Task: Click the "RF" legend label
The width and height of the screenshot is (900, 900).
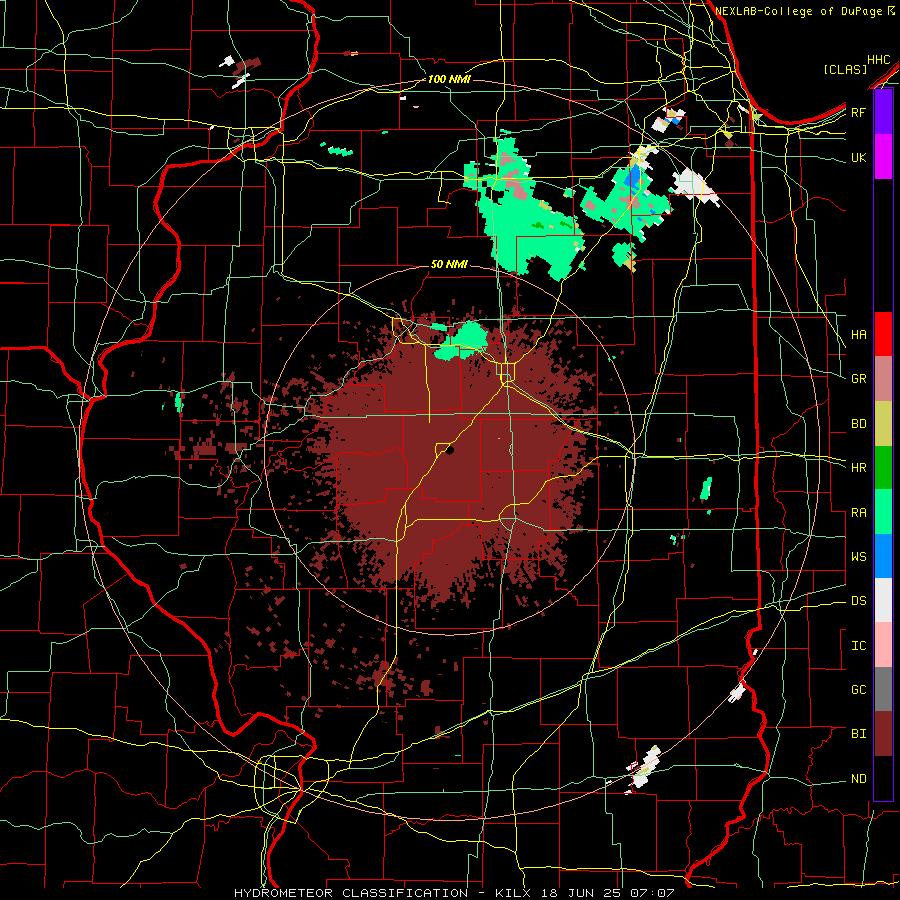Action: (x=859, y=113)
